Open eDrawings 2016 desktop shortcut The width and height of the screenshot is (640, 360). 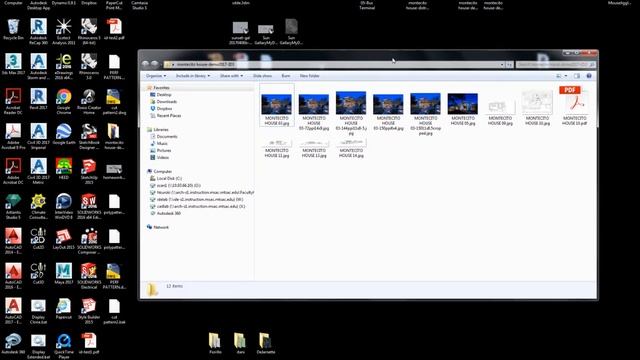[x=64, y=66]
